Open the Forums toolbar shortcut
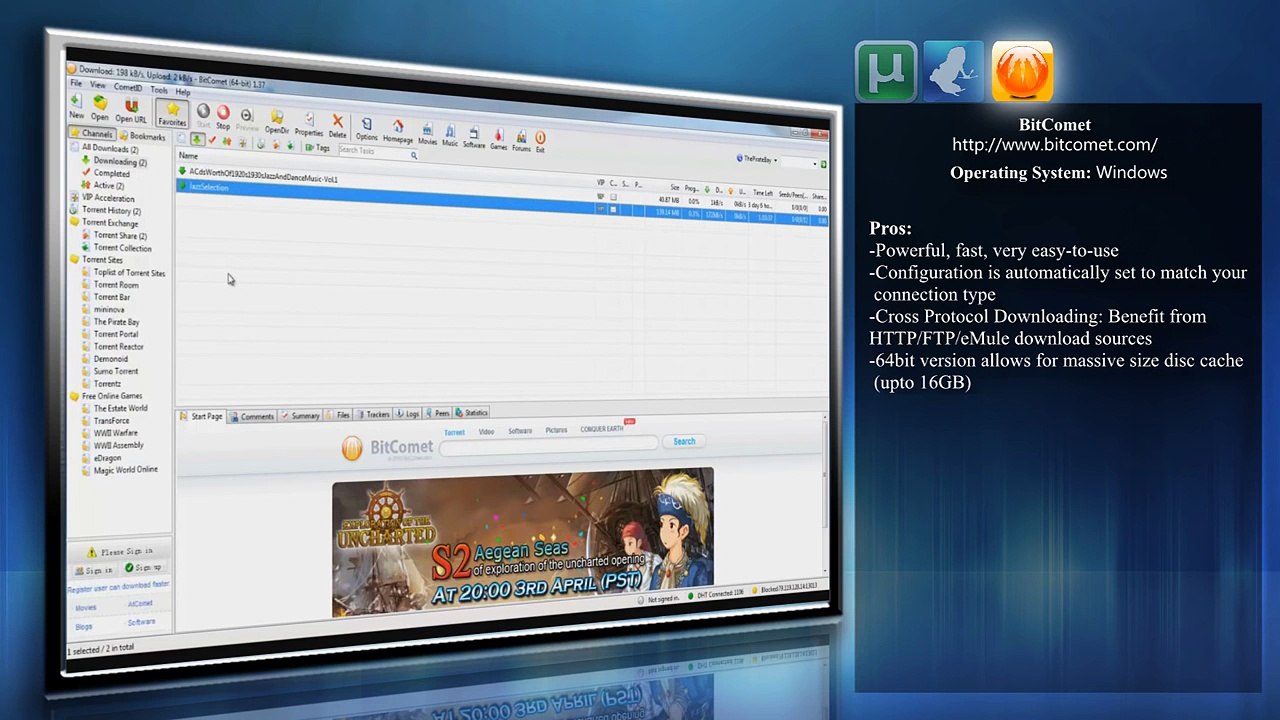 tap(521, 139)
